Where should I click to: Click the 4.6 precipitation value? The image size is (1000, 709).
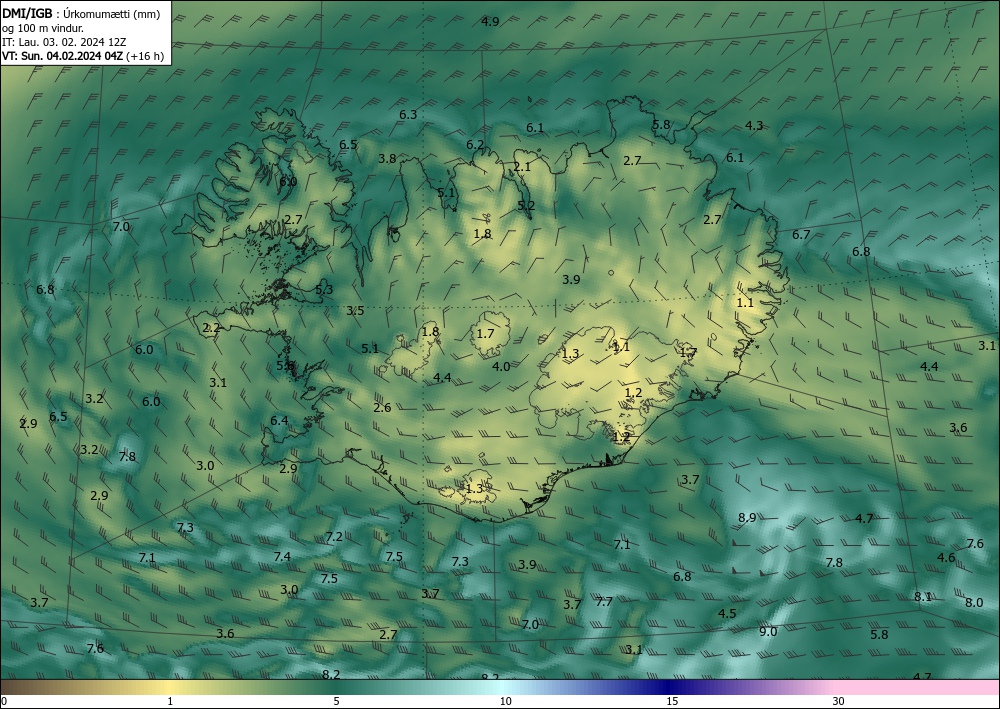pyautogui.click(x=946, y=558)
